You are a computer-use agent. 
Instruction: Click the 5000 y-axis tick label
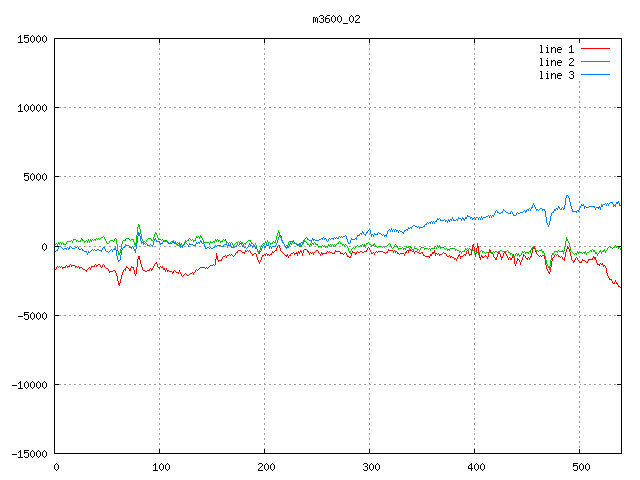click(35, 177)
